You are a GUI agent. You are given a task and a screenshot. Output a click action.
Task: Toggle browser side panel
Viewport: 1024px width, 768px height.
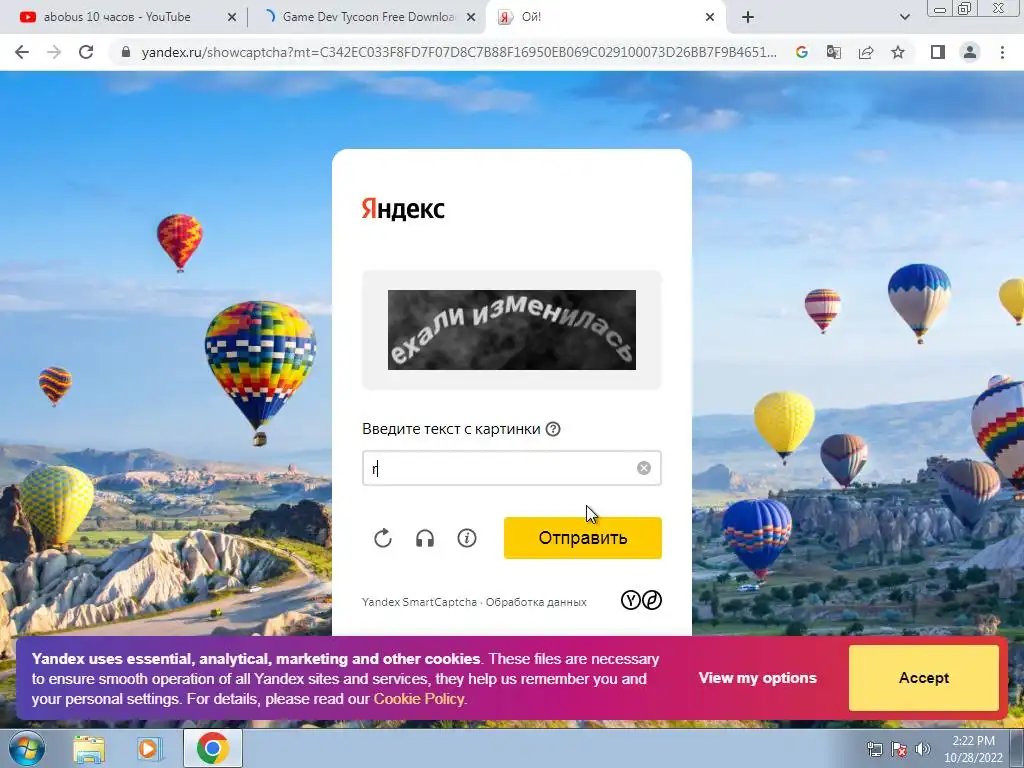(938, 52)
